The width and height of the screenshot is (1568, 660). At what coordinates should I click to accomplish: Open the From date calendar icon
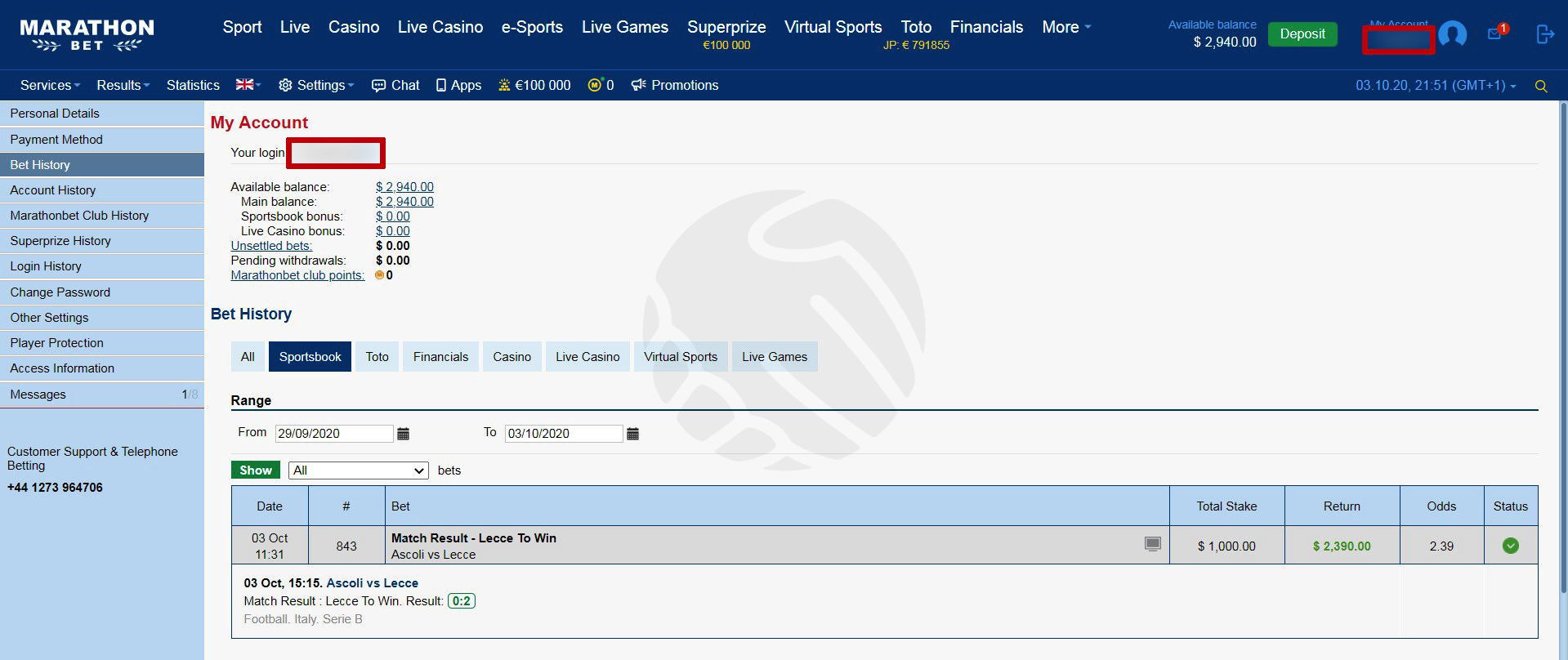403,434
